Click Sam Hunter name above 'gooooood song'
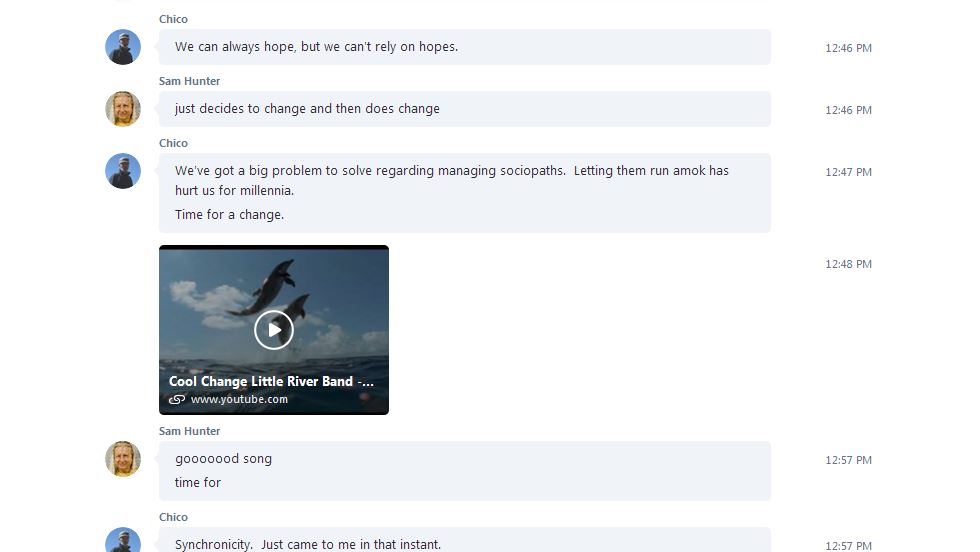This screenshot has height=552, width=980. click(x=189, y=431)
